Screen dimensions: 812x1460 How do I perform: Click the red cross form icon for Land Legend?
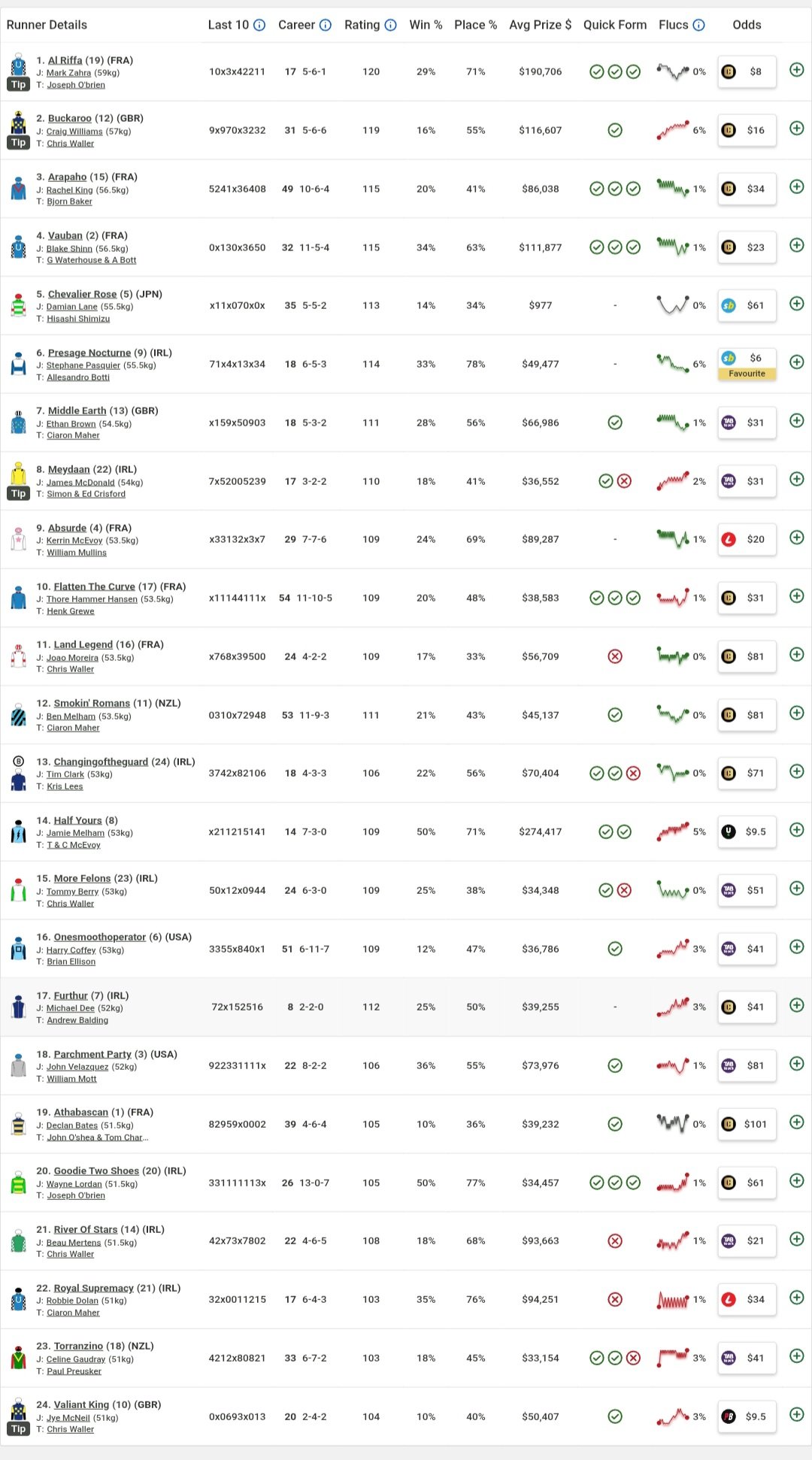coord(615,656)
